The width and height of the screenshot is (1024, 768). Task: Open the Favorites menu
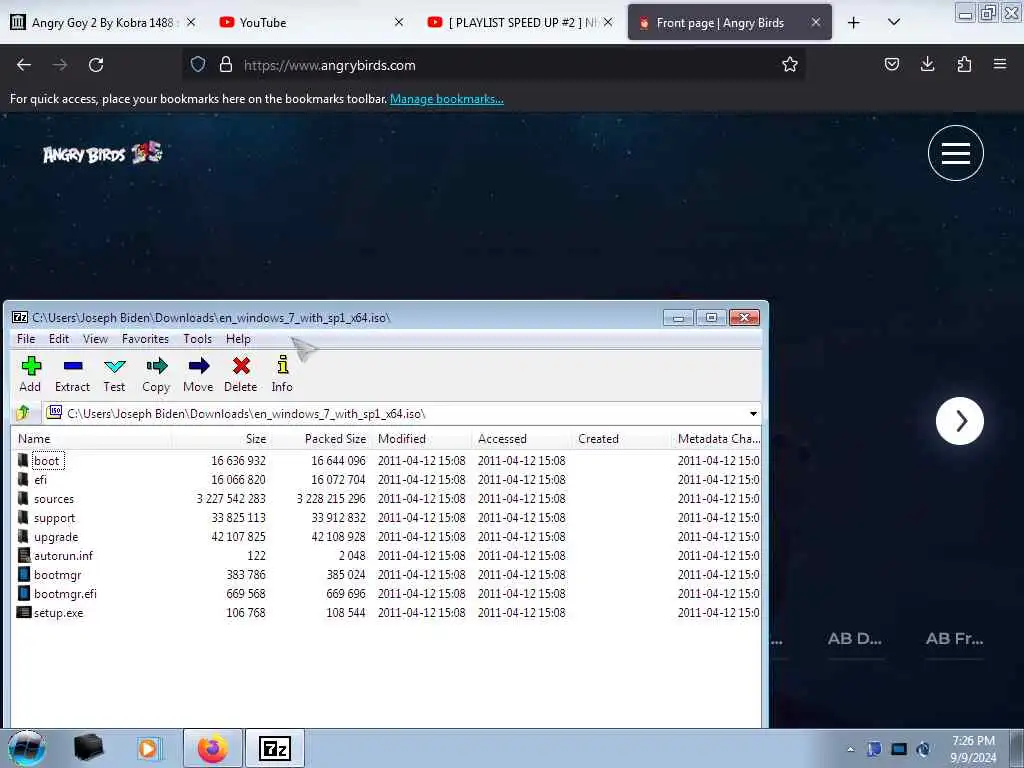(x=145, y=339)
